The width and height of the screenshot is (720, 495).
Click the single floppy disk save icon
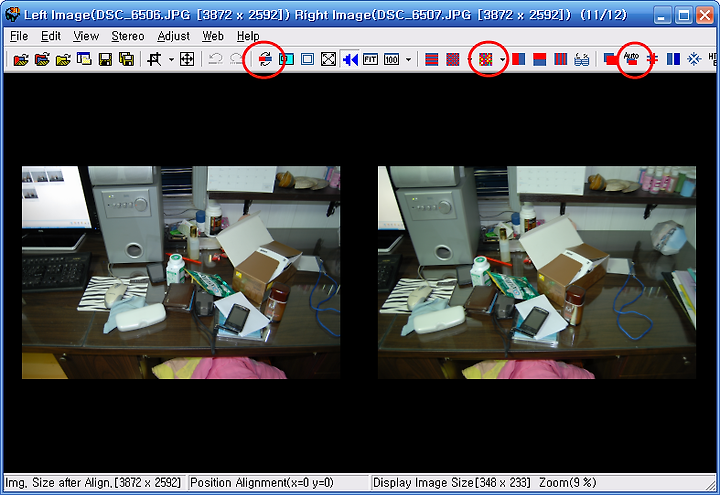(105, 59)
